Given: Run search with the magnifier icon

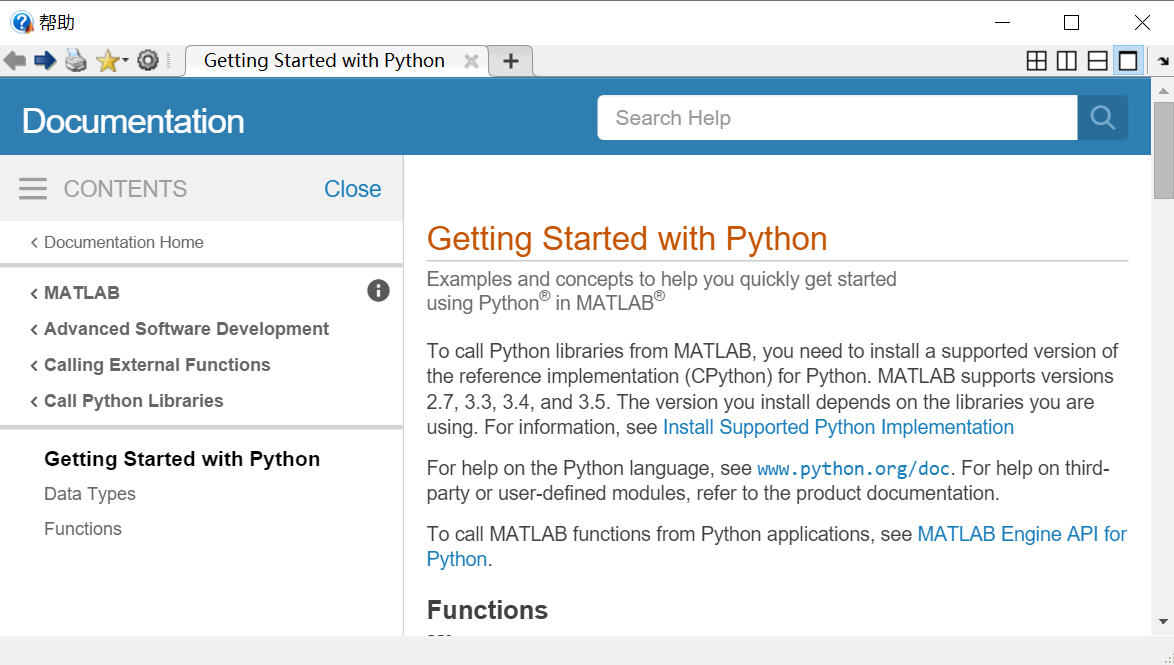Looking at the screenshot, I should pos(1103,117).
